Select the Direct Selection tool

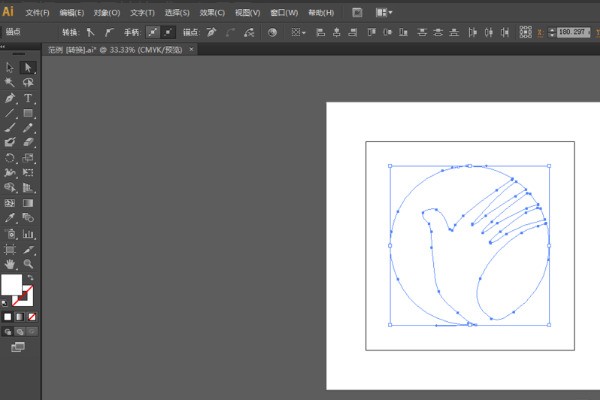pos(28,68)
